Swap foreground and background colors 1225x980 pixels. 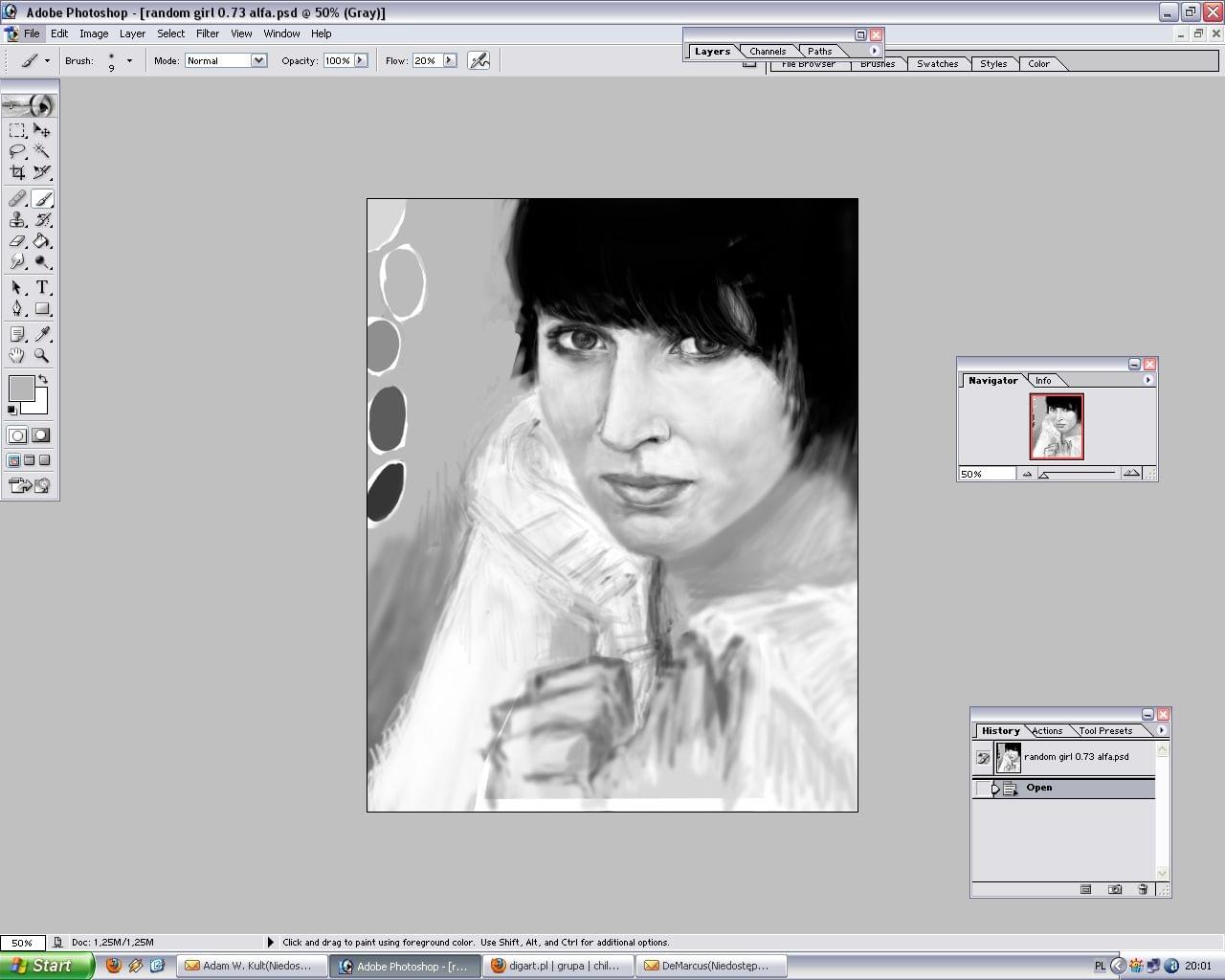point(43,380)
